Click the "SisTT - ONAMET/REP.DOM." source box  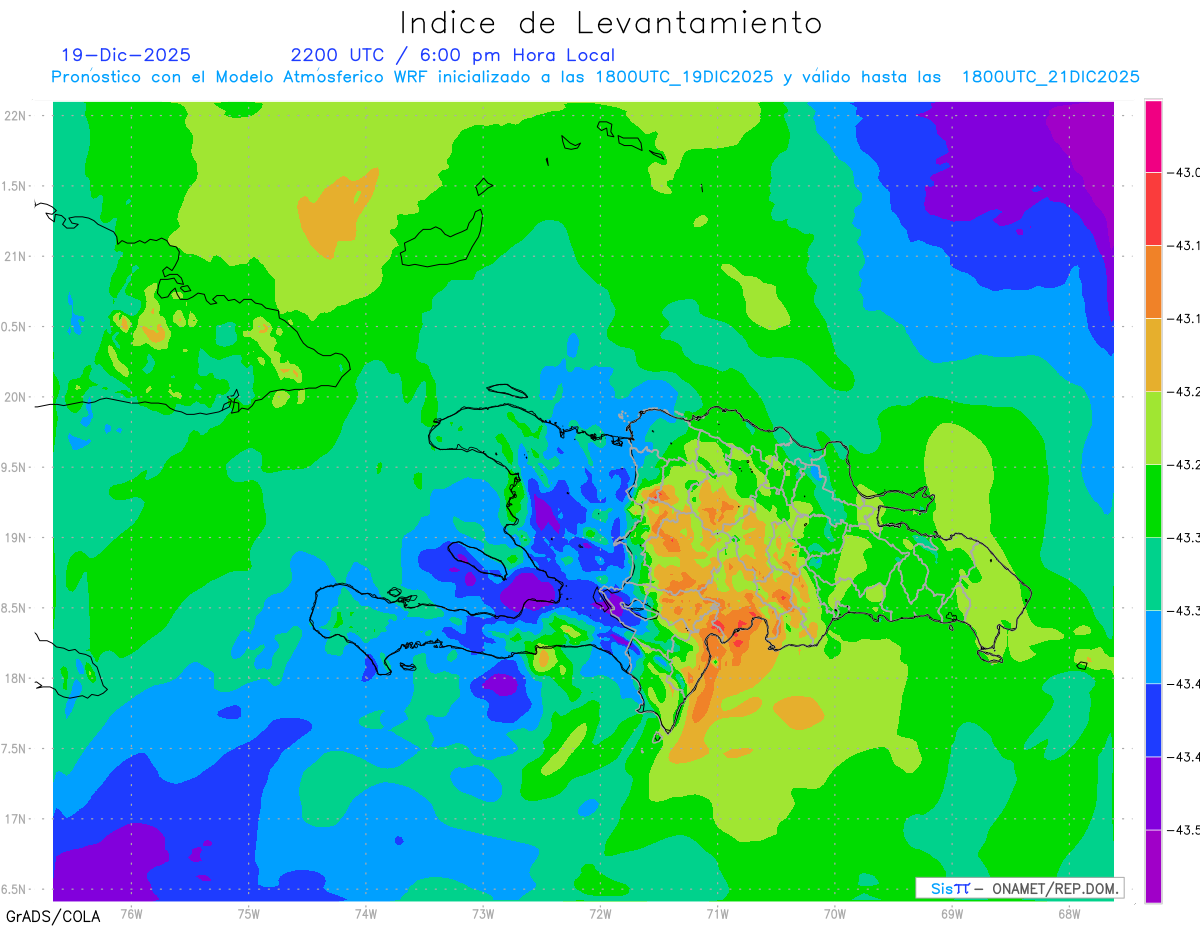point(1019,888)
